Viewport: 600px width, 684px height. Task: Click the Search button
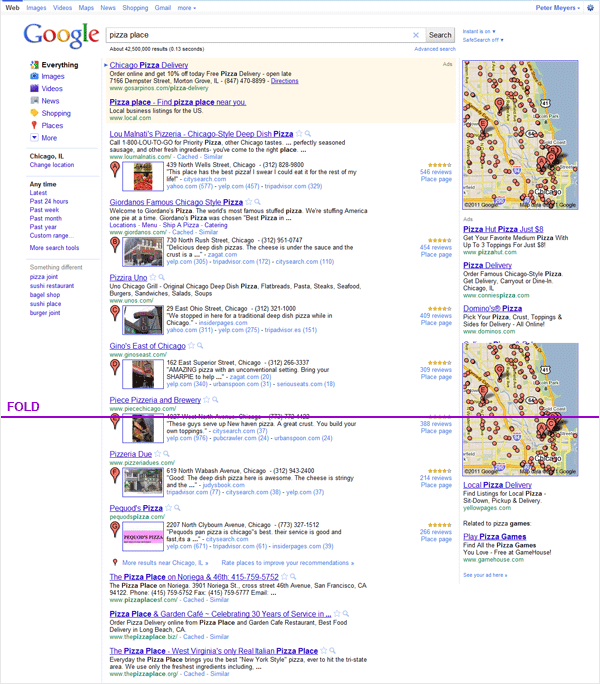[440, 35]
